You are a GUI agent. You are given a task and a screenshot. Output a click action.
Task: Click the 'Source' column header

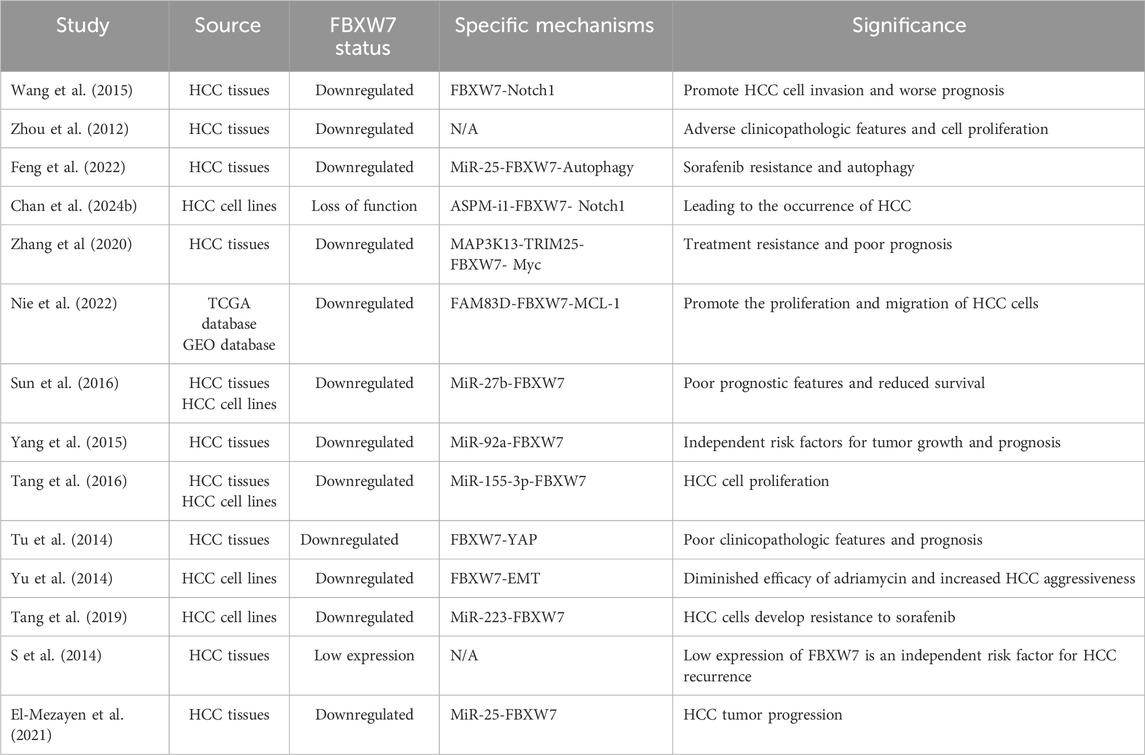(227, 26)
